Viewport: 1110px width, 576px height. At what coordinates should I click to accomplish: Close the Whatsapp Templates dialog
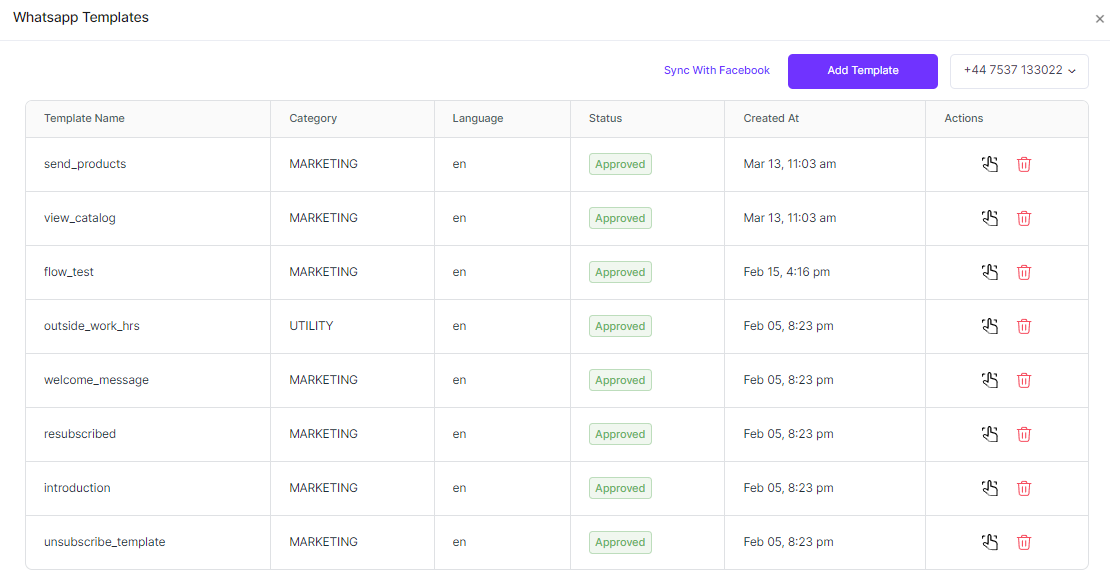(x=1099, y=18)
